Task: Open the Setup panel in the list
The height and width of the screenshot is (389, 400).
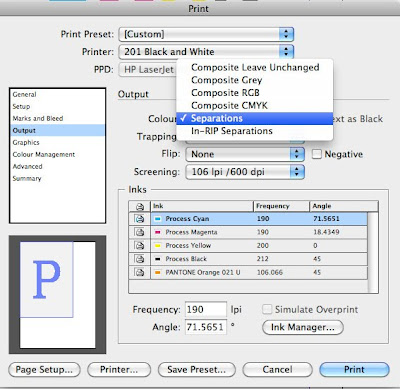Action: coord(58,106)
